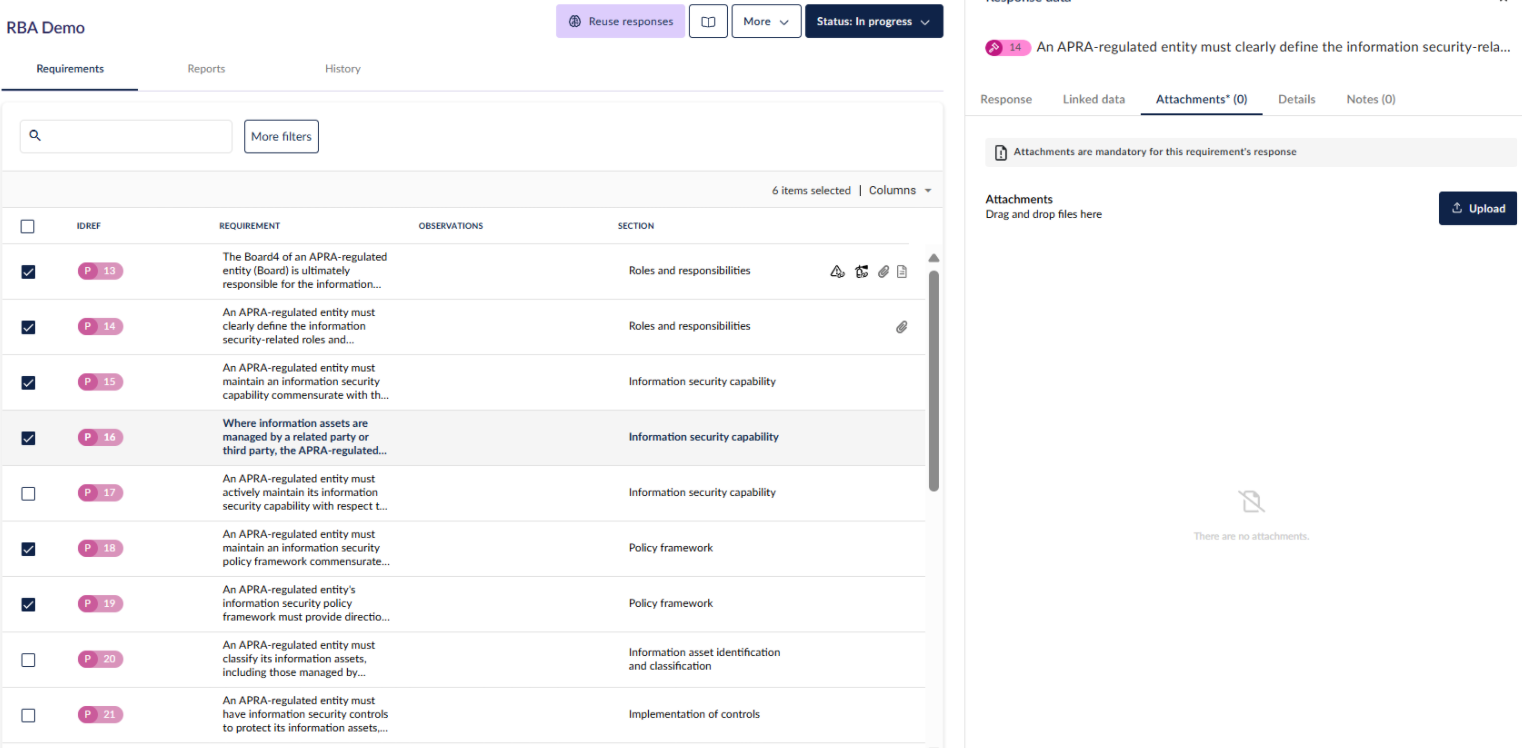
Task: Switch to the Reports tab
Action: pyautogui.click(x=206, y=69)
